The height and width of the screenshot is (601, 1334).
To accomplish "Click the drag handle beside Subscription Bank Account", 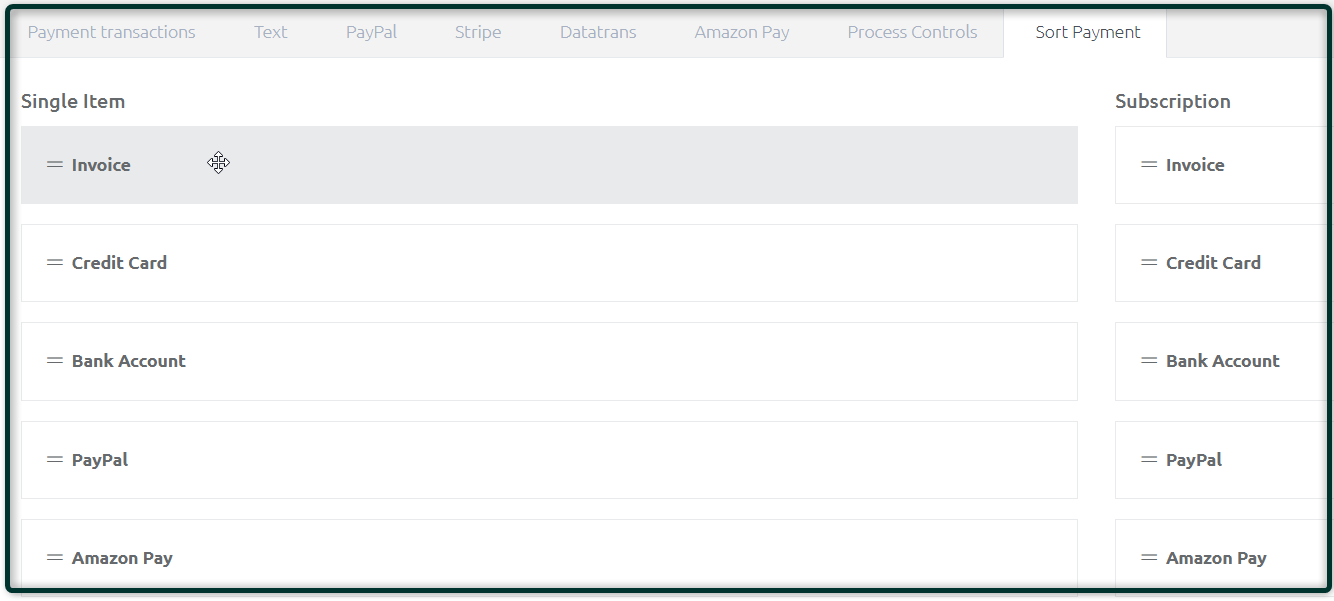I will click(1149, 361).
